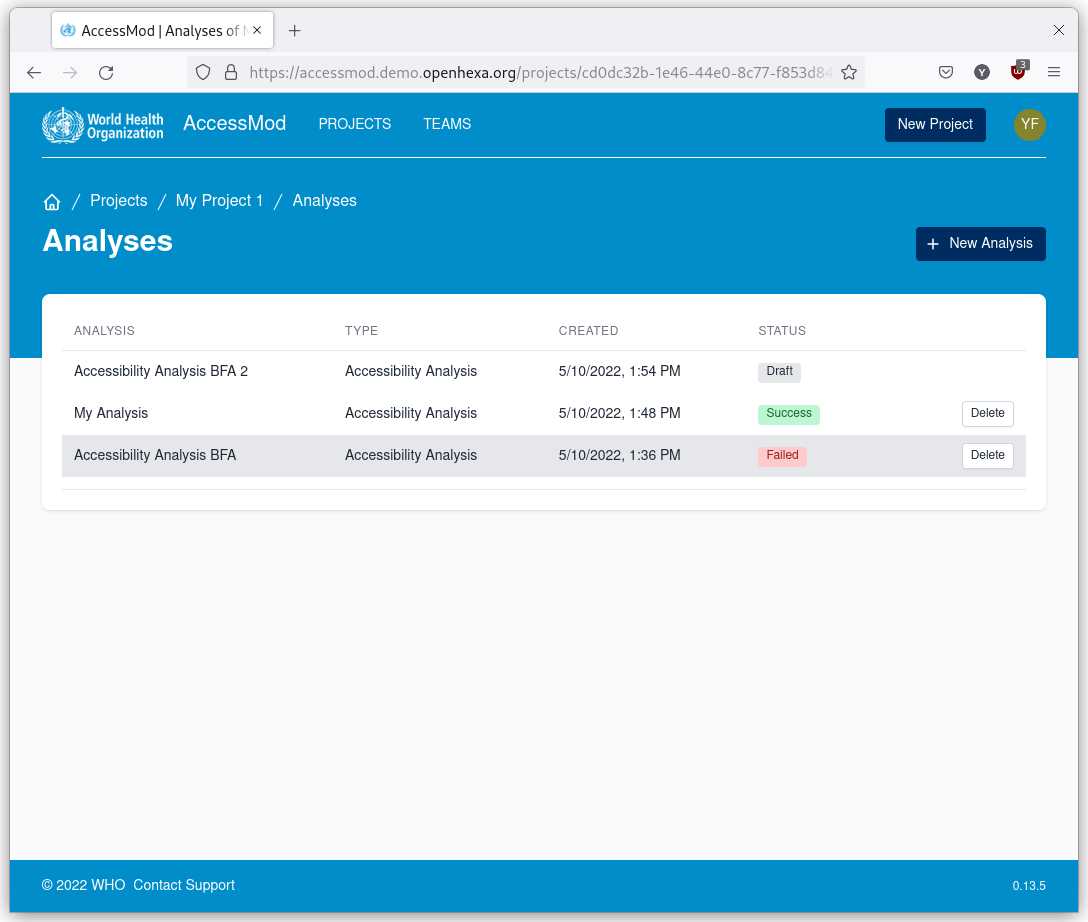Click the Contact Support footer link

184,885
